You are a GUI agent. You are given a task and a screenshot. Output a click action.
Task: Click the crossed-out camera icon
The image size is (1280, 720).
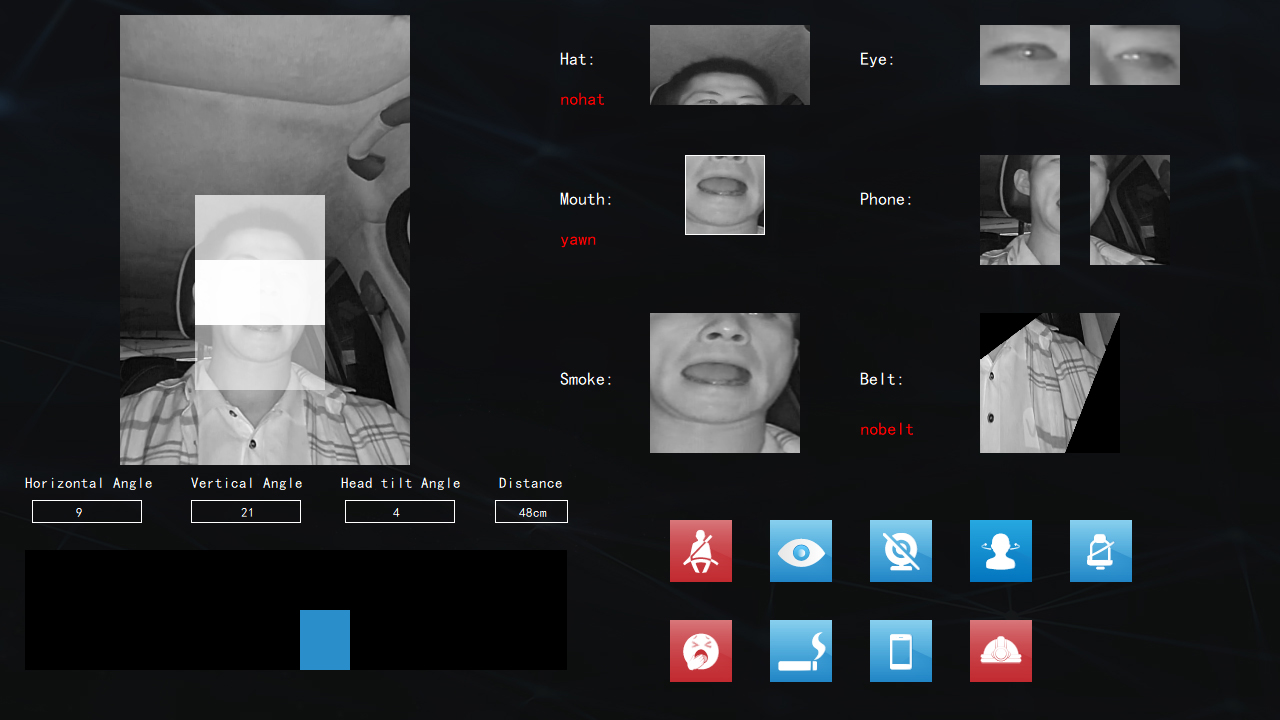click(900, 551)
